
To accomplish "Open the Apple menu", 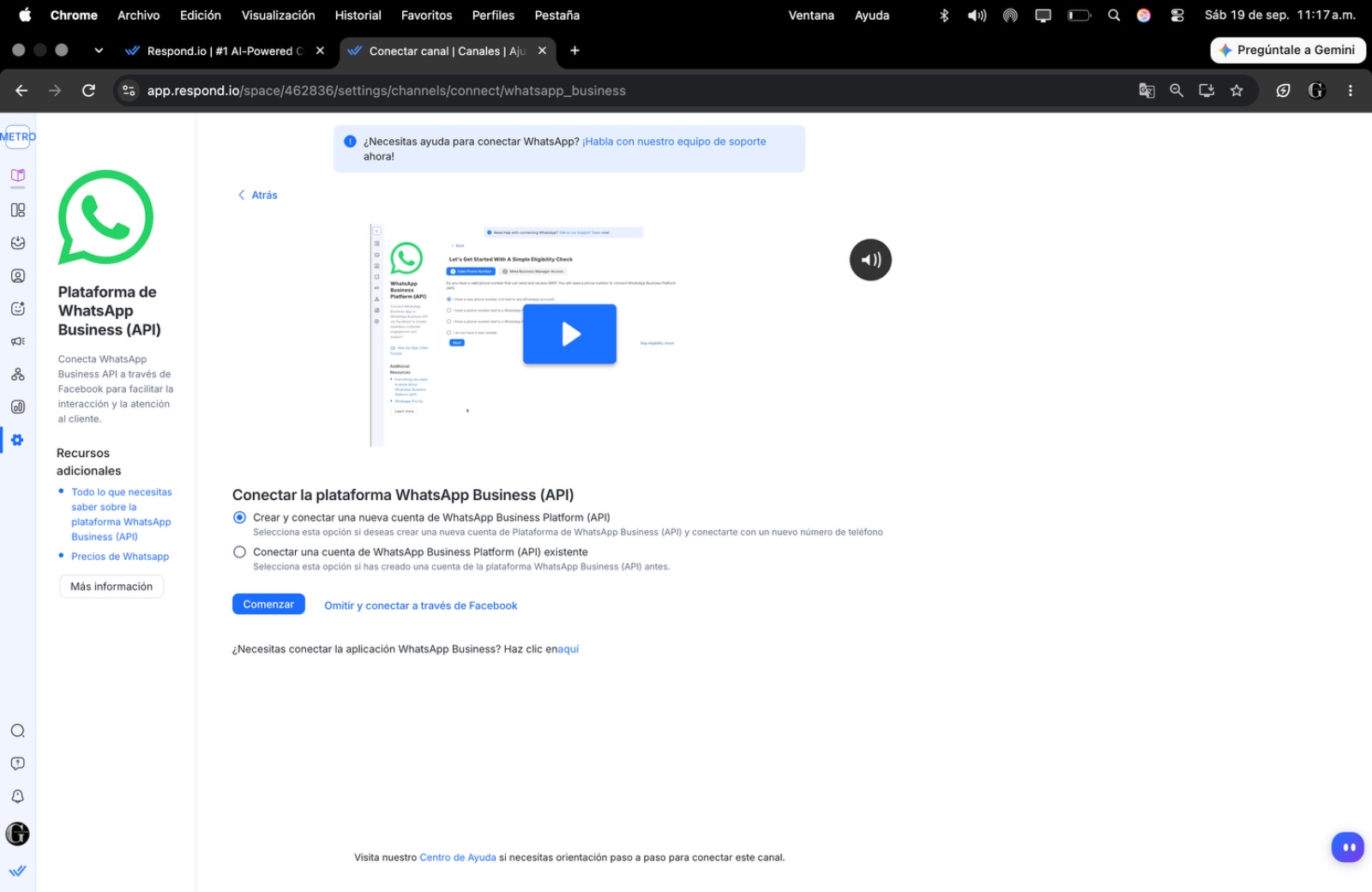I will click(25, 15).
